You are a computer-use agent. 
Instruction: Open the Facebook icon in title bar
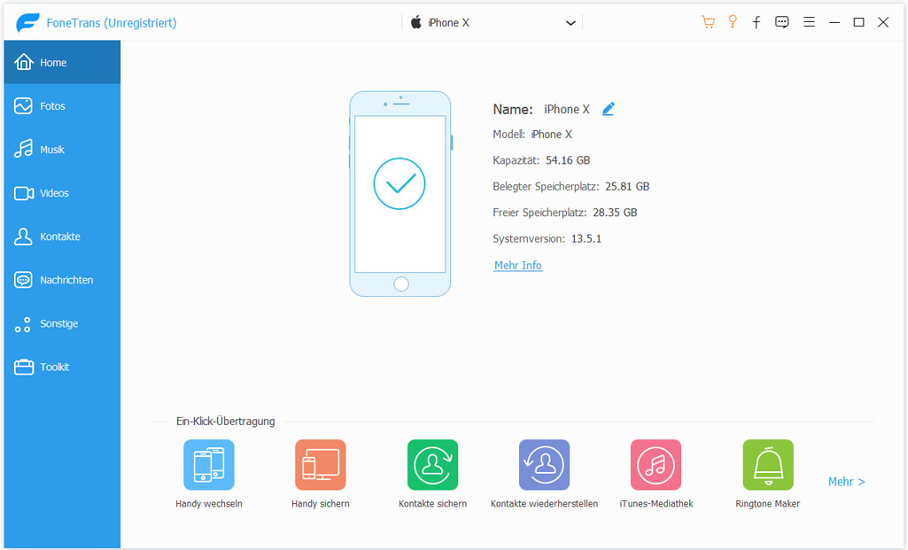(756, 22)
